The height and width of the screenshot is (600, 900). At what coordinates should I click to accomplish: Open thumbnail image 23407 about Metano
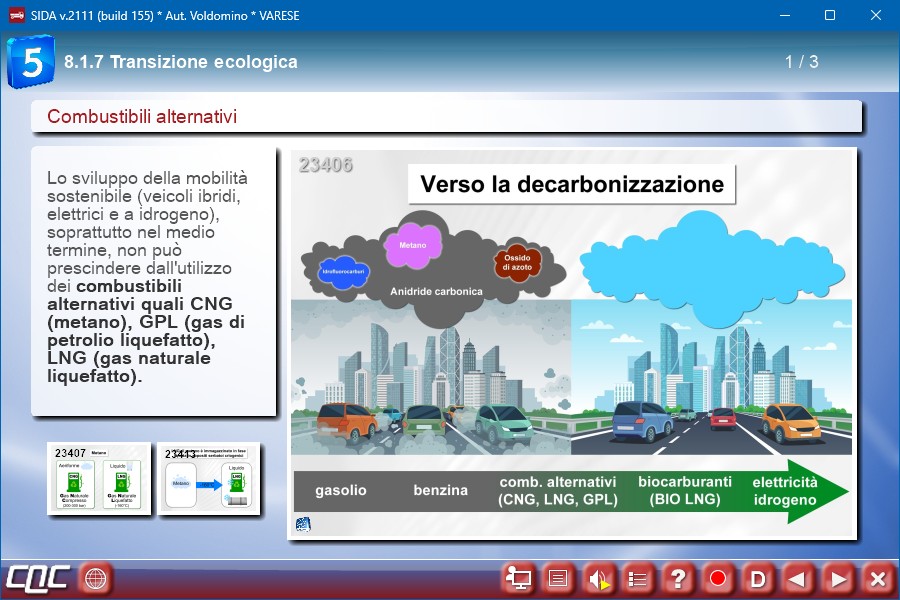[x=100, y=478]
